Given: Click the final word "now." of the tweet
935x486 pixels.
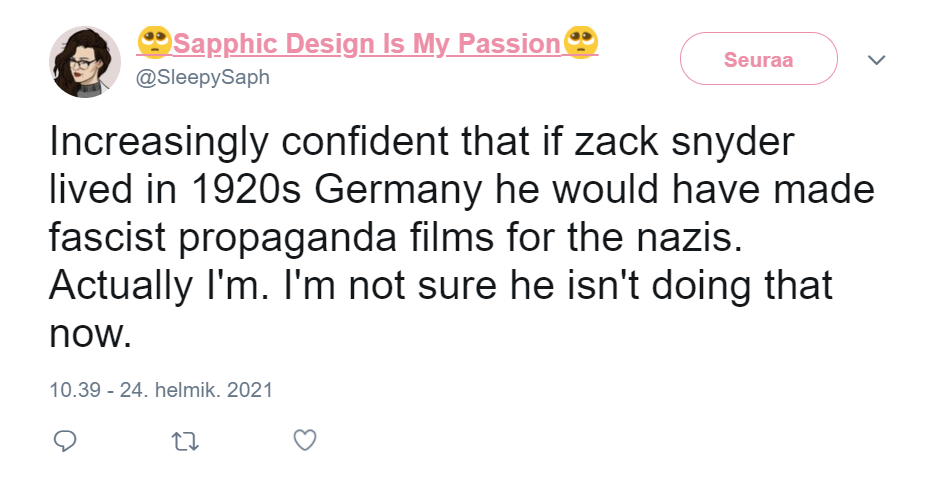Looking at the screenshot, I should point(90,333).
